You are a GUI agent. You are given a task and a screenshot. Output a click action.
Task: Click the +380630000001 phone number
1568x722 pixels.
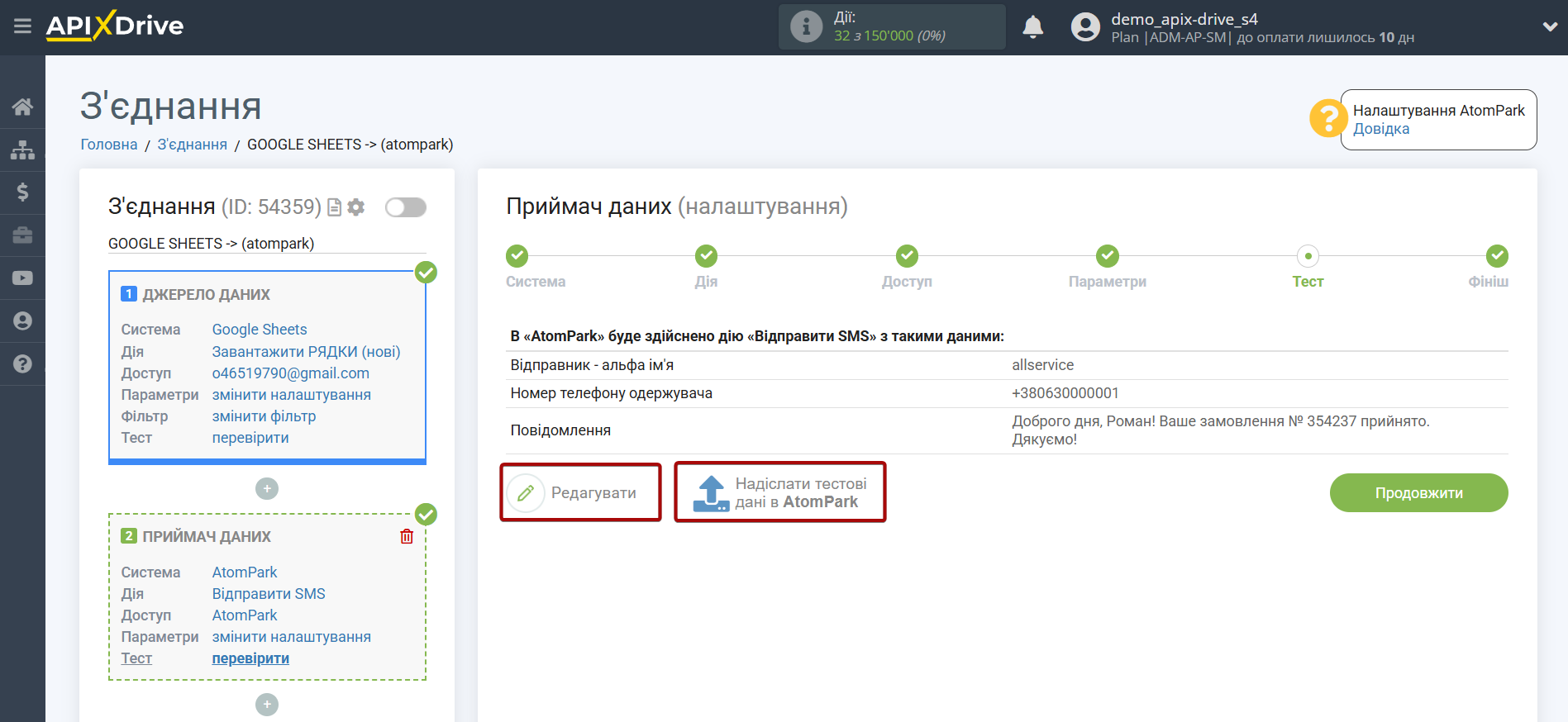1065,393
